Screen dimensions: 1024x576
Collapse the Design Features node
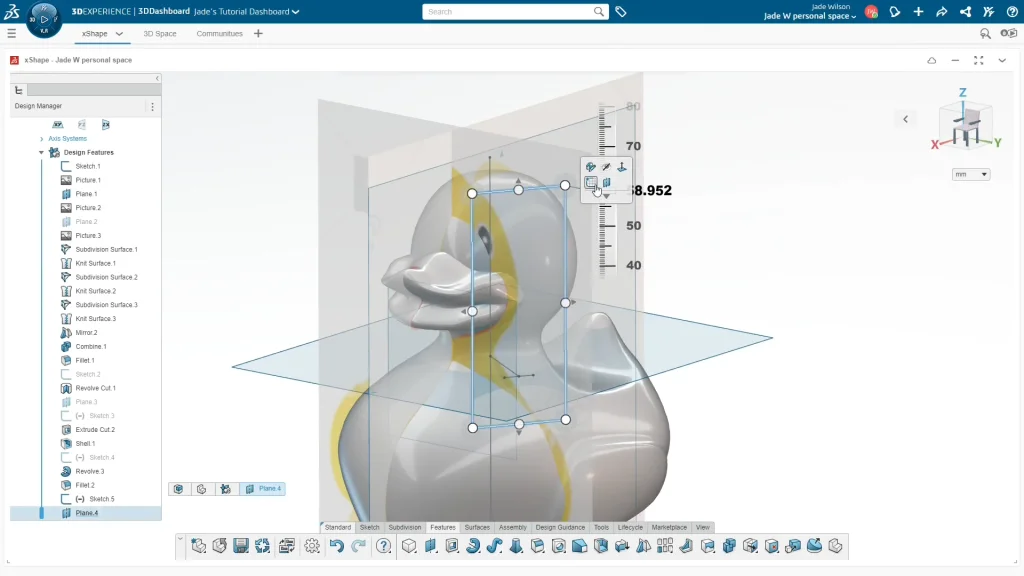(41, 152)
